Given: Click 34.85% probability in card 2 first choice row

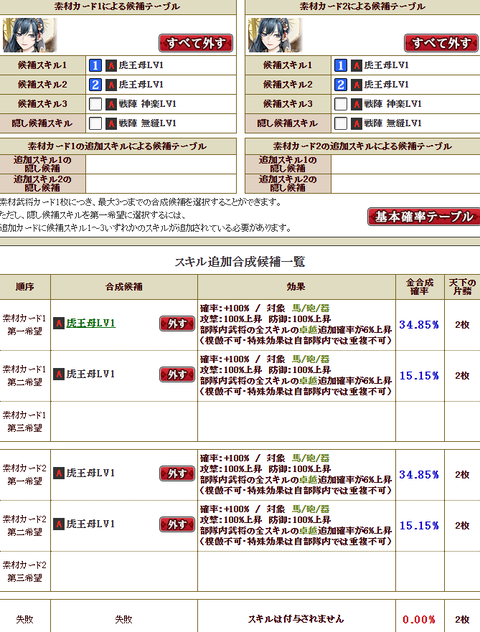Looking at the screenshot, I should (419, 474).
